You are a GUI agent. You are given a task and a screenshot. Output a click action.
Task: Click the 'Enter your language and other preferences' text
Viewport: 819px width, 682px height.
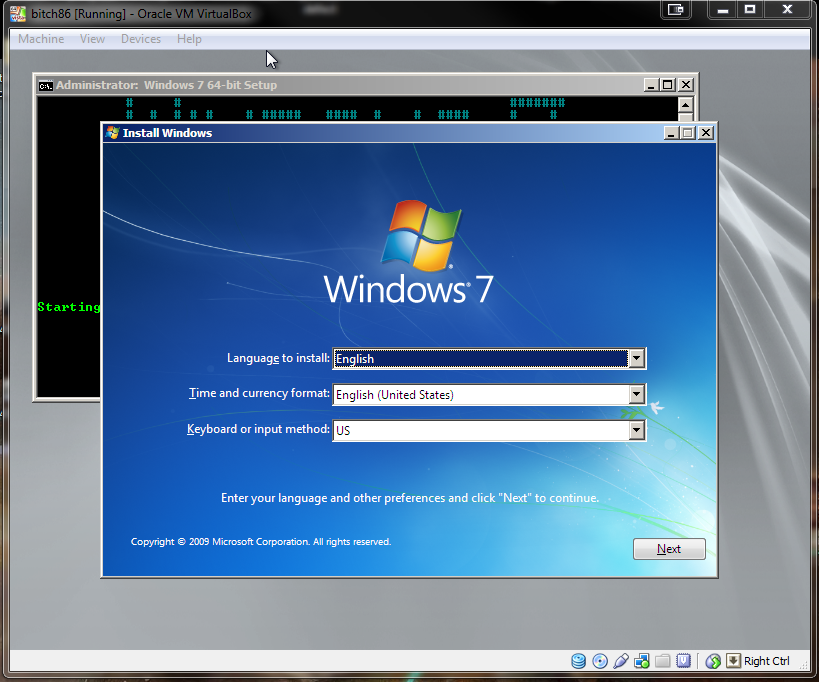410,498
